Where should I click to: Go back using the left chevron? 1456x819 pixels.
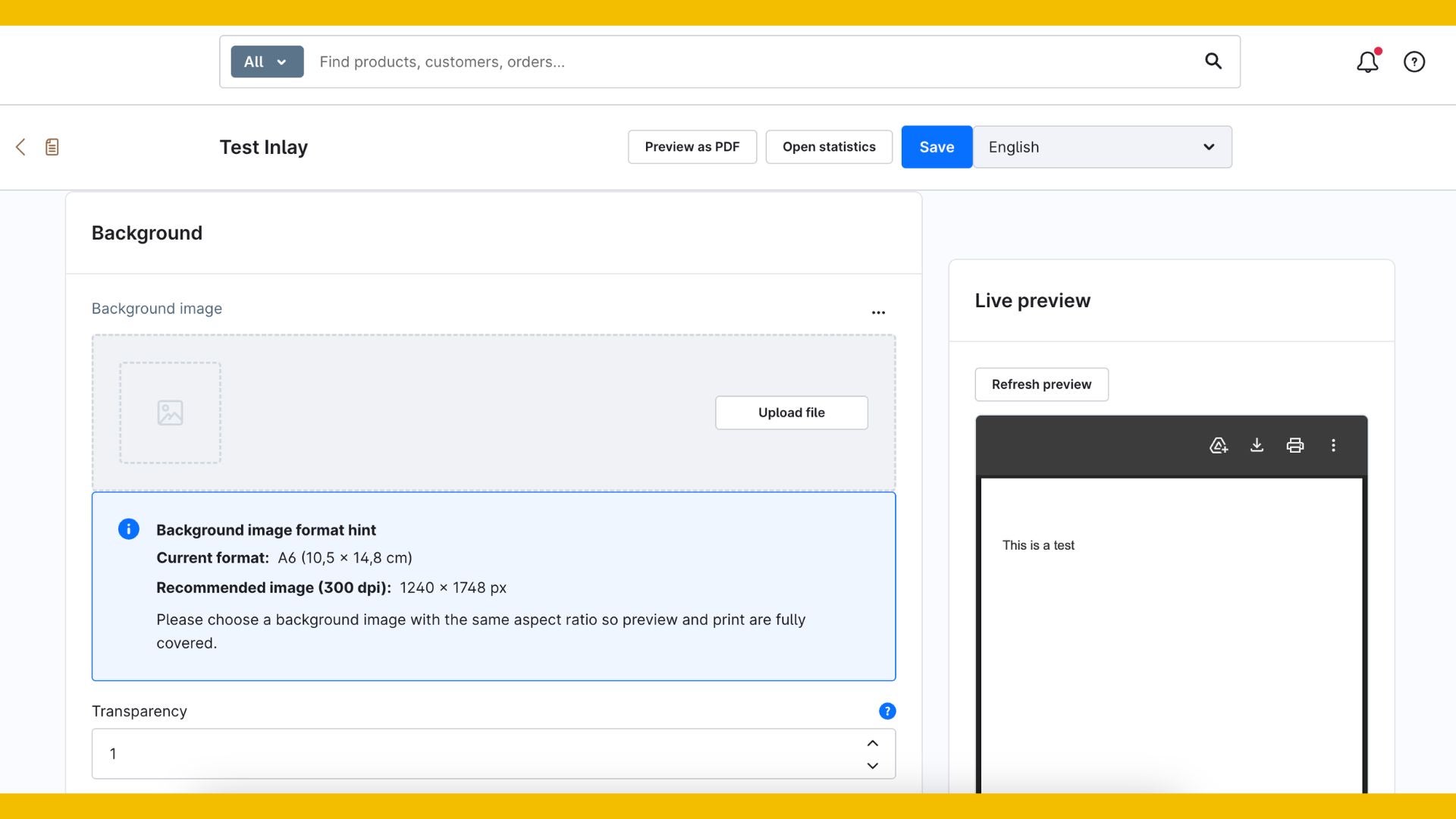coord(20,147)
